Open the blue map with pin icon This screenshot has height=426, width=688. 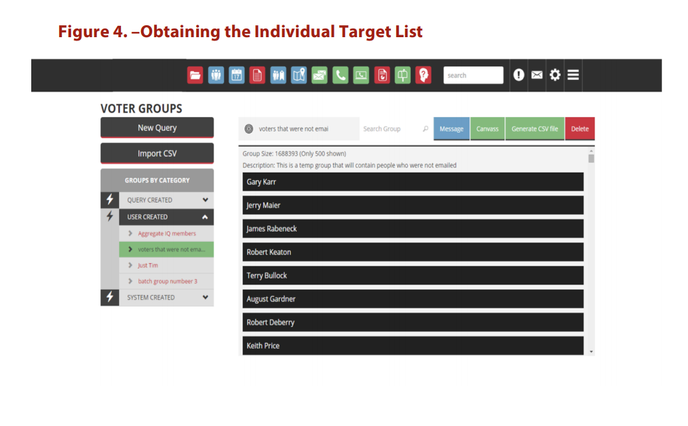point(299,75)
